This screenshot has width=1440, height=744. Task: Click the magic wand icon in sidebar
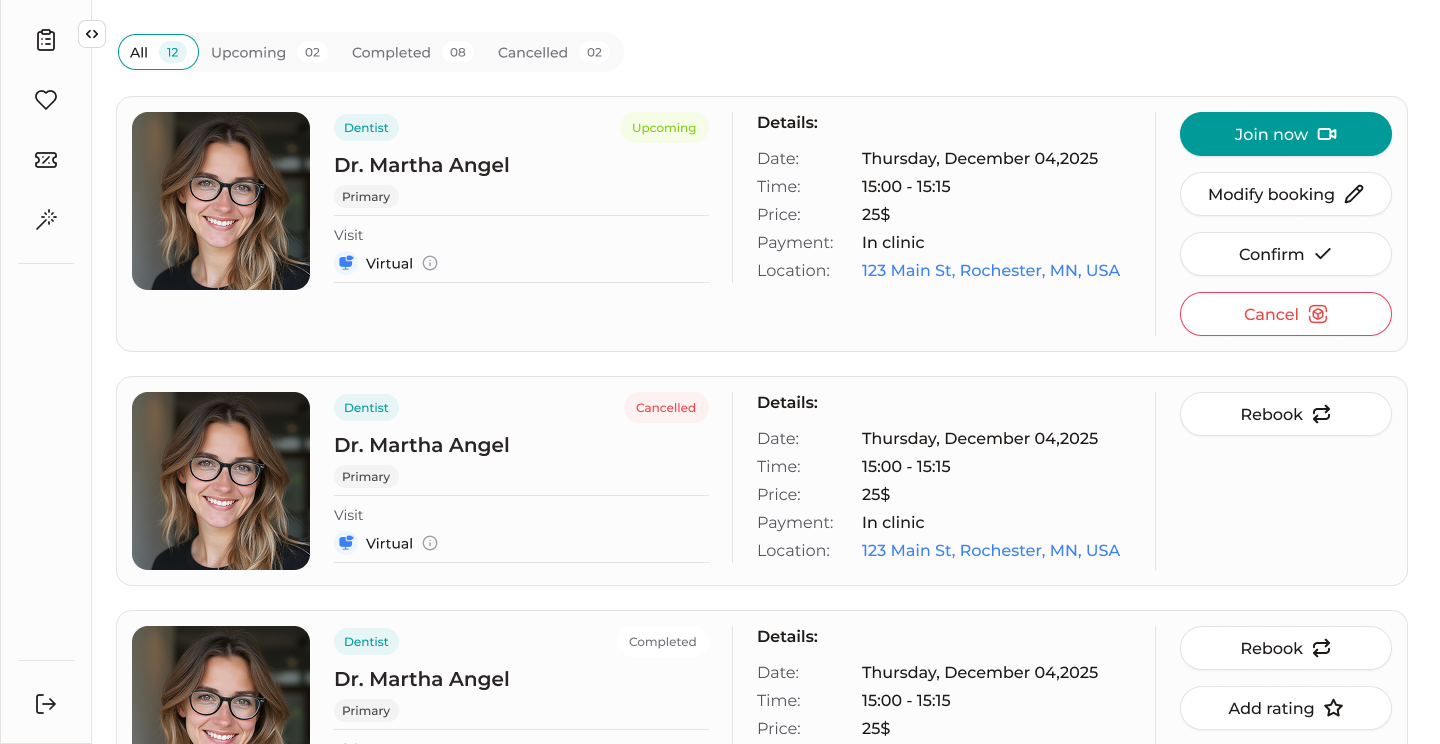[x=46, y=220]
